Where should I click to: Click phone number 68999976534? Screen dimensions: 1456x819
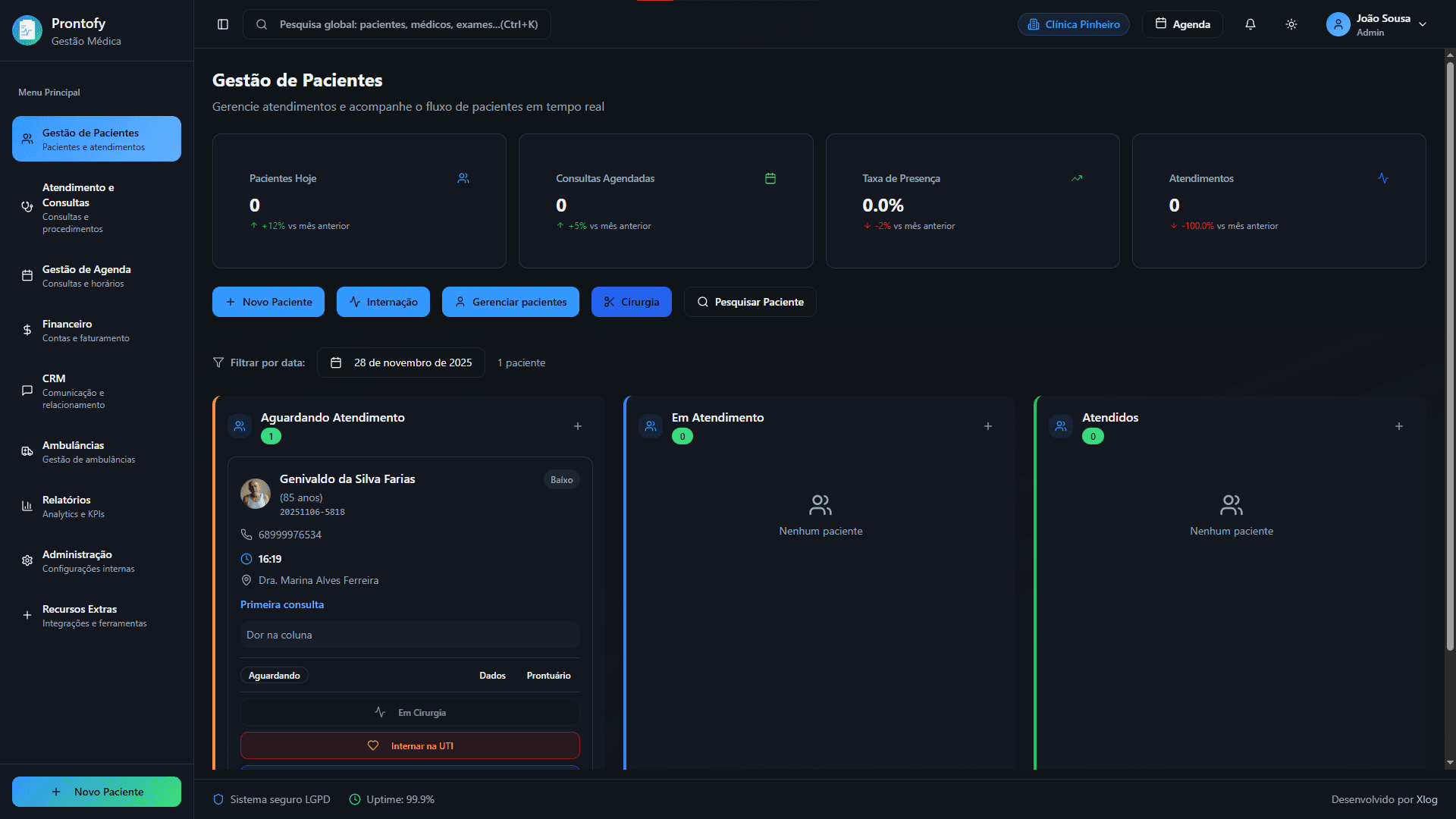pos(290,535)
